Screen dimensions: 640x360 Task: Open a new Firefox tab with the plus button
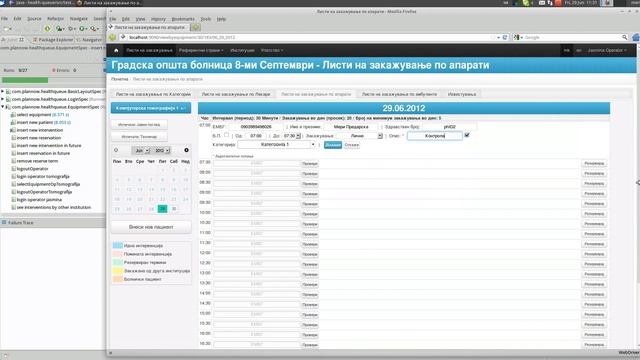coord(196,27)
